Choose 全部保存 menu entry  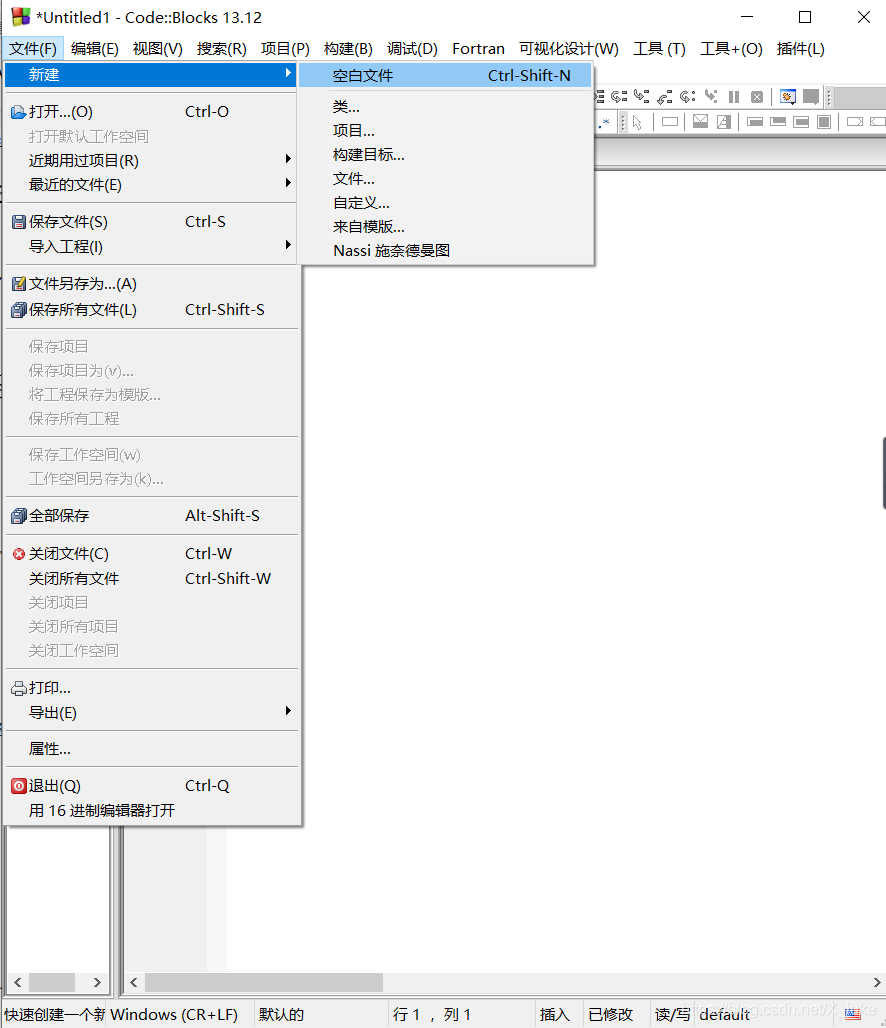(151, 515)
